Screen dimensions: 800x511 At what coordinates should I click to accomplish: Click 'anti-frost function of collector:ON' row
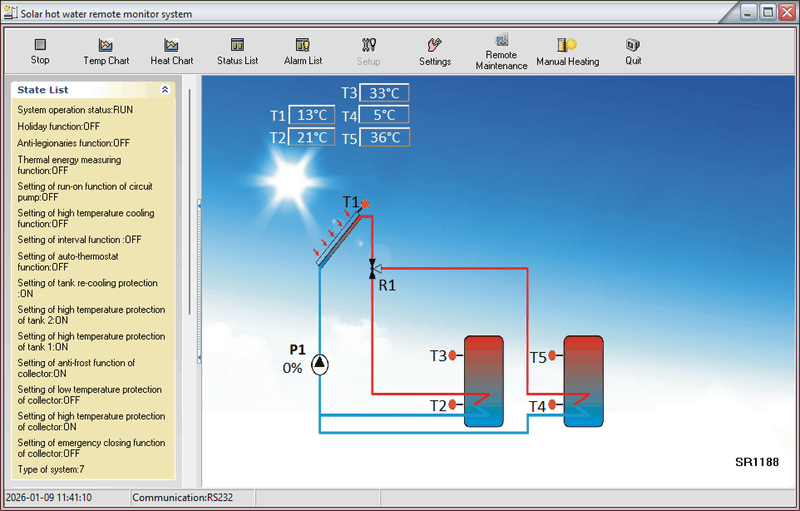coord(76,368)
